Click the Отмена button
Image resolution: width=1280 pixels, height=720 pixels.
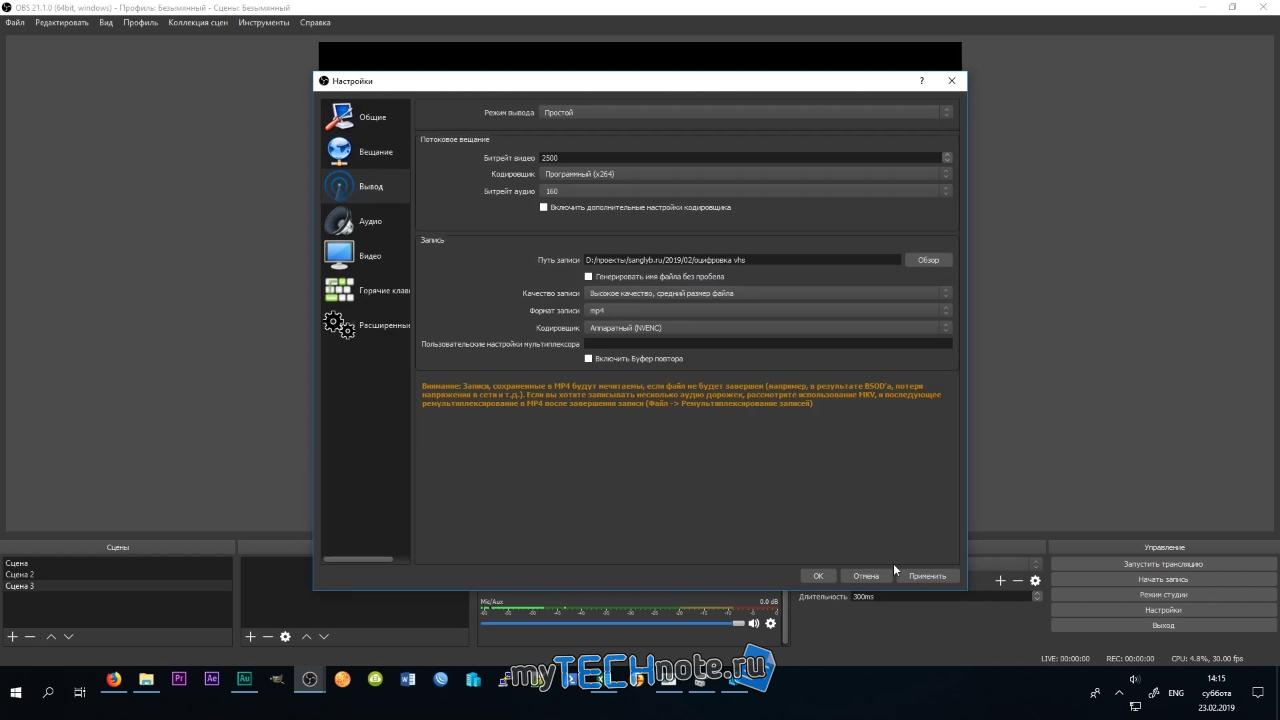pyautogui.click(x=866, y=576)
